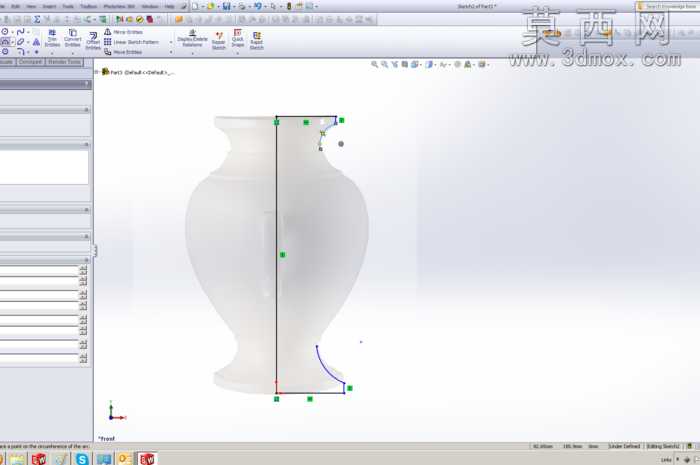Click the Rapid Sketch tool
The image size is (700, 465).
[257, 41]
